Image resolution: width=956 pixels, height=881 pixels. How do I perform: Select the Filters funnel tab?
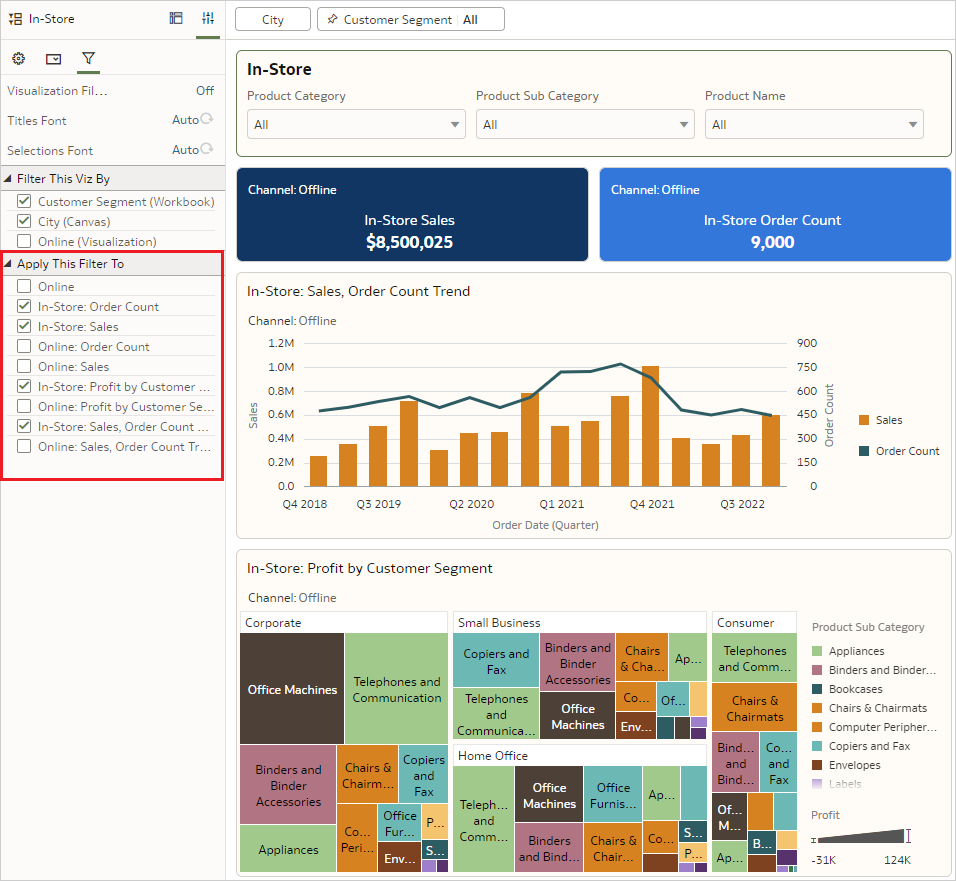coord(88,59)
